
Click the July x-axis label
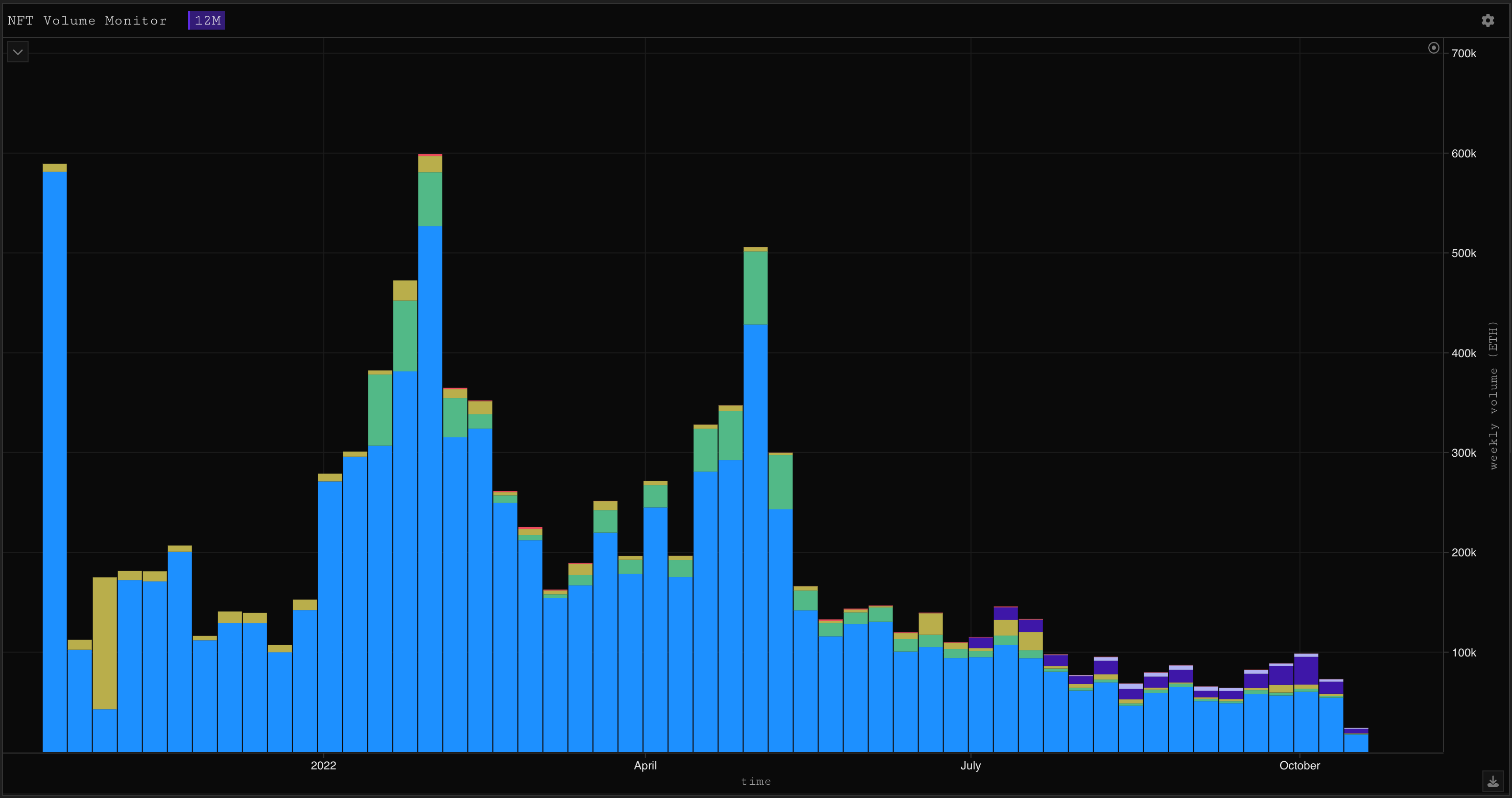pos(970,765)
